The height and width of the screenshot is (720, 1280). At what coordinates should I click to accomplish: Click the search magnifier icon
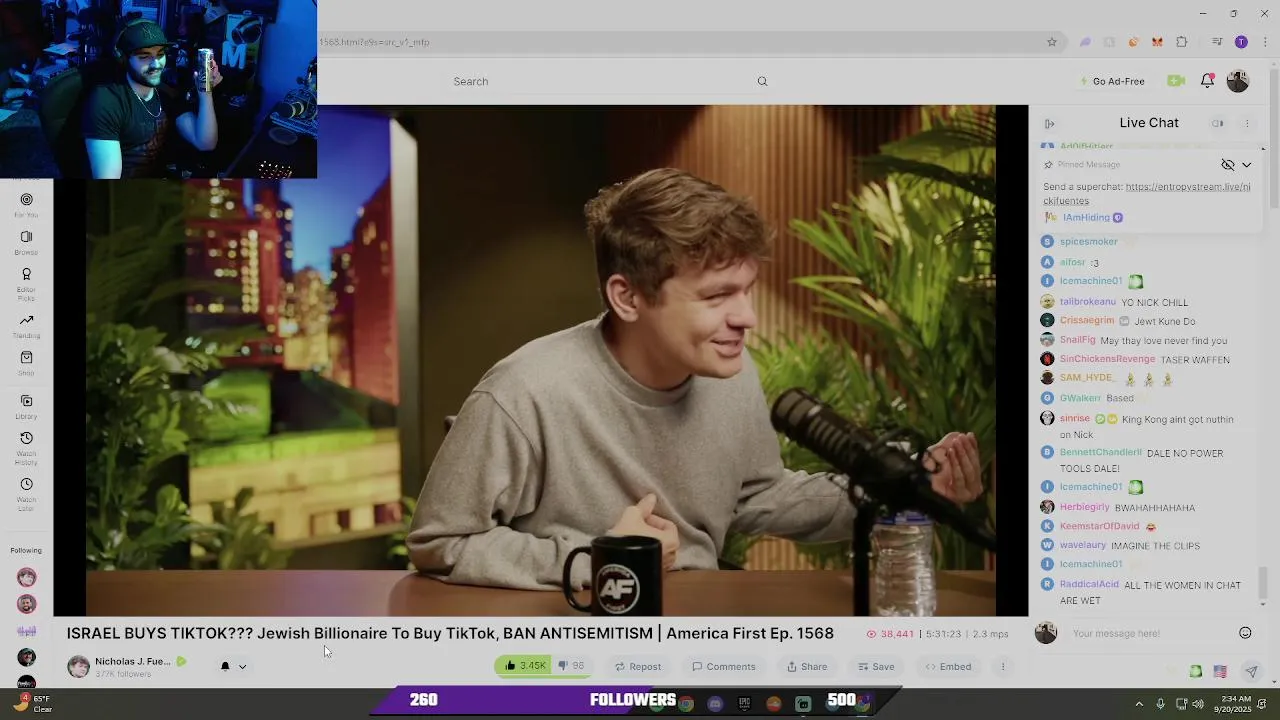click(x=762, y=81)
